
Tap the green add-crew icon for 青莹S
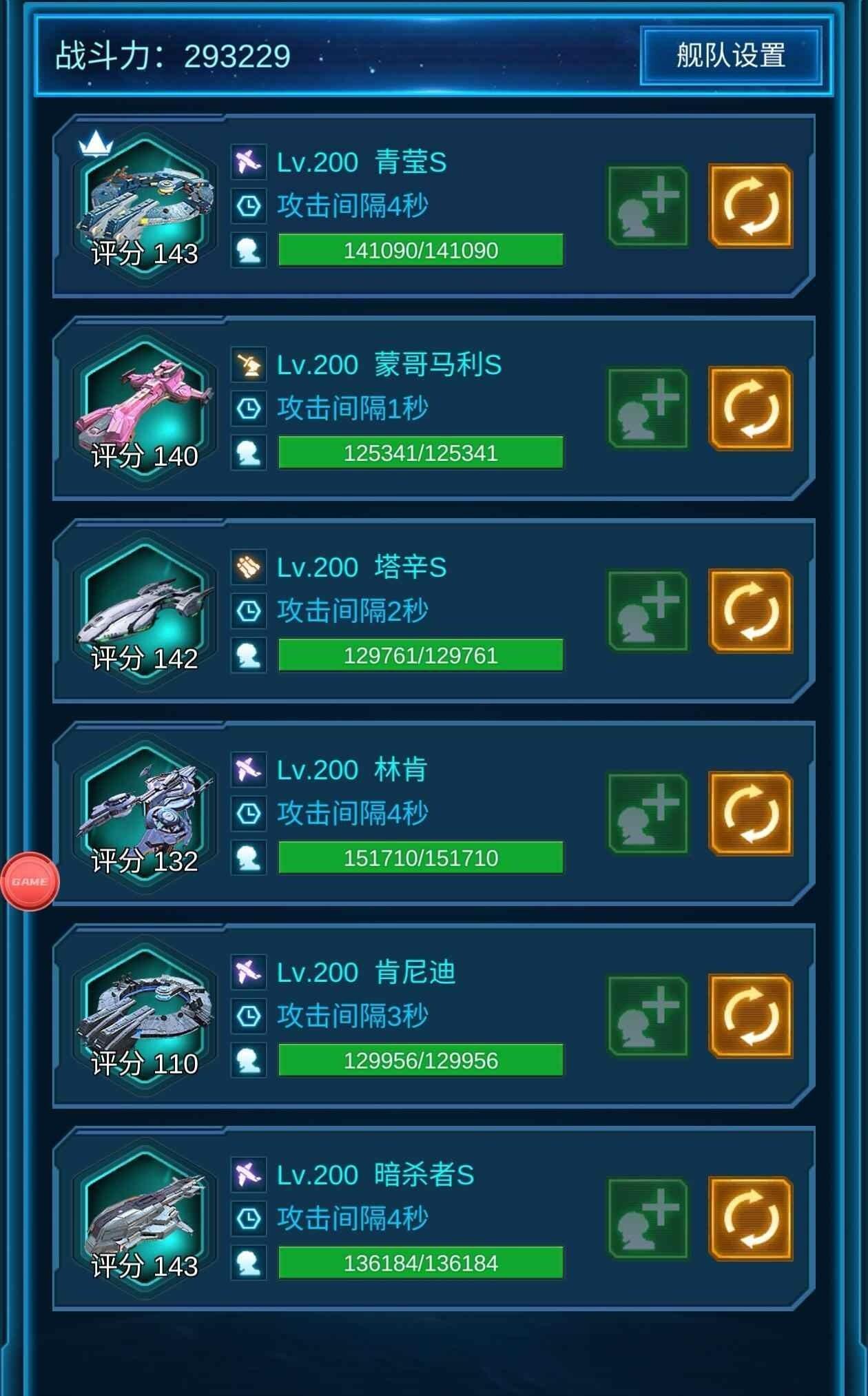pyautogui.click(x=648, y=206)
